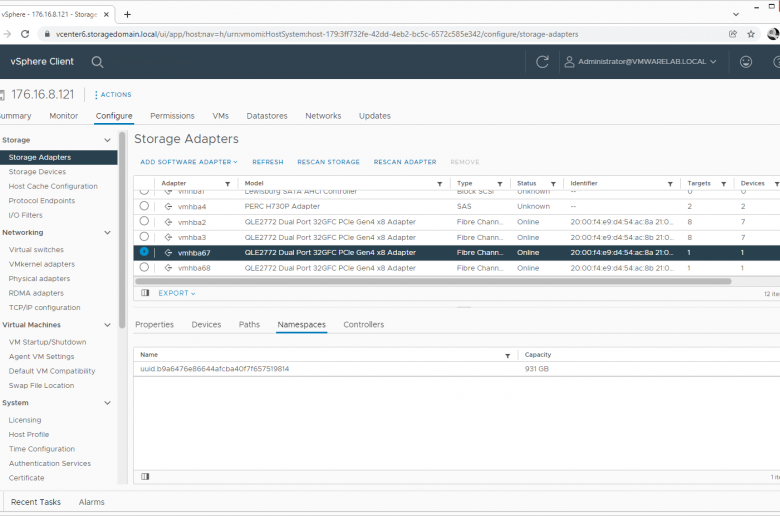The image size is (780, 516).
Task: Open Virtual switches in sidebar
Action: click(x=36, y=250)
